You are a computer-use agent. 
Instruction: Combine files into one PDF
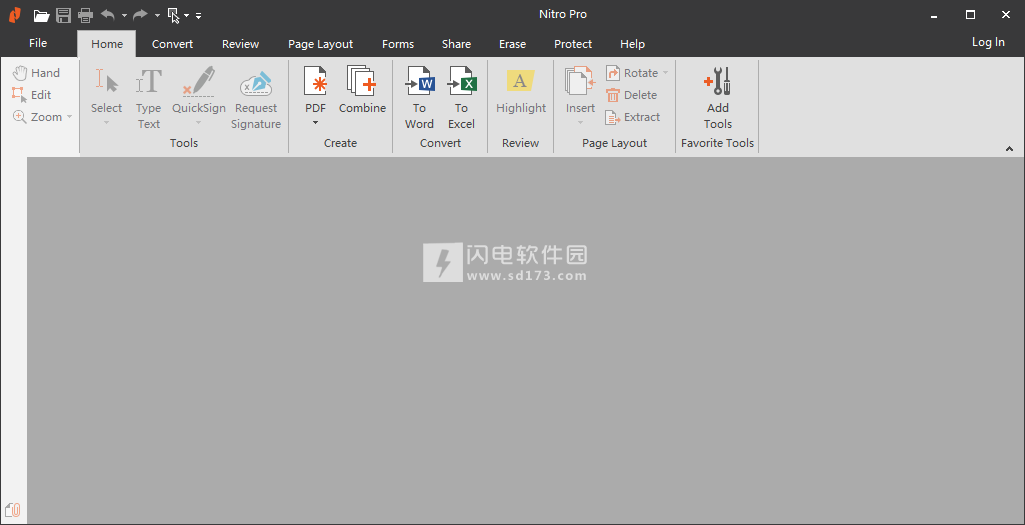click(362, 90)
